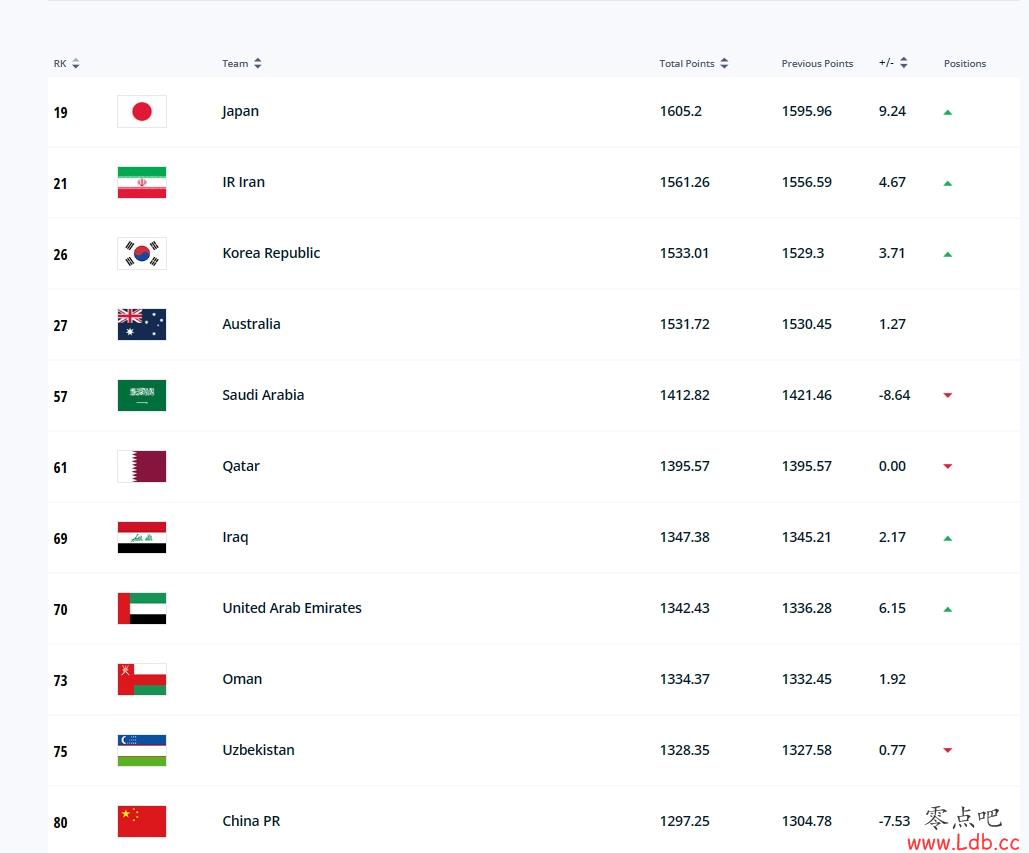Viewport: 1029px width, 853px height.
Task: Click the Saudi Arabia flag icon
Action: 142,395
